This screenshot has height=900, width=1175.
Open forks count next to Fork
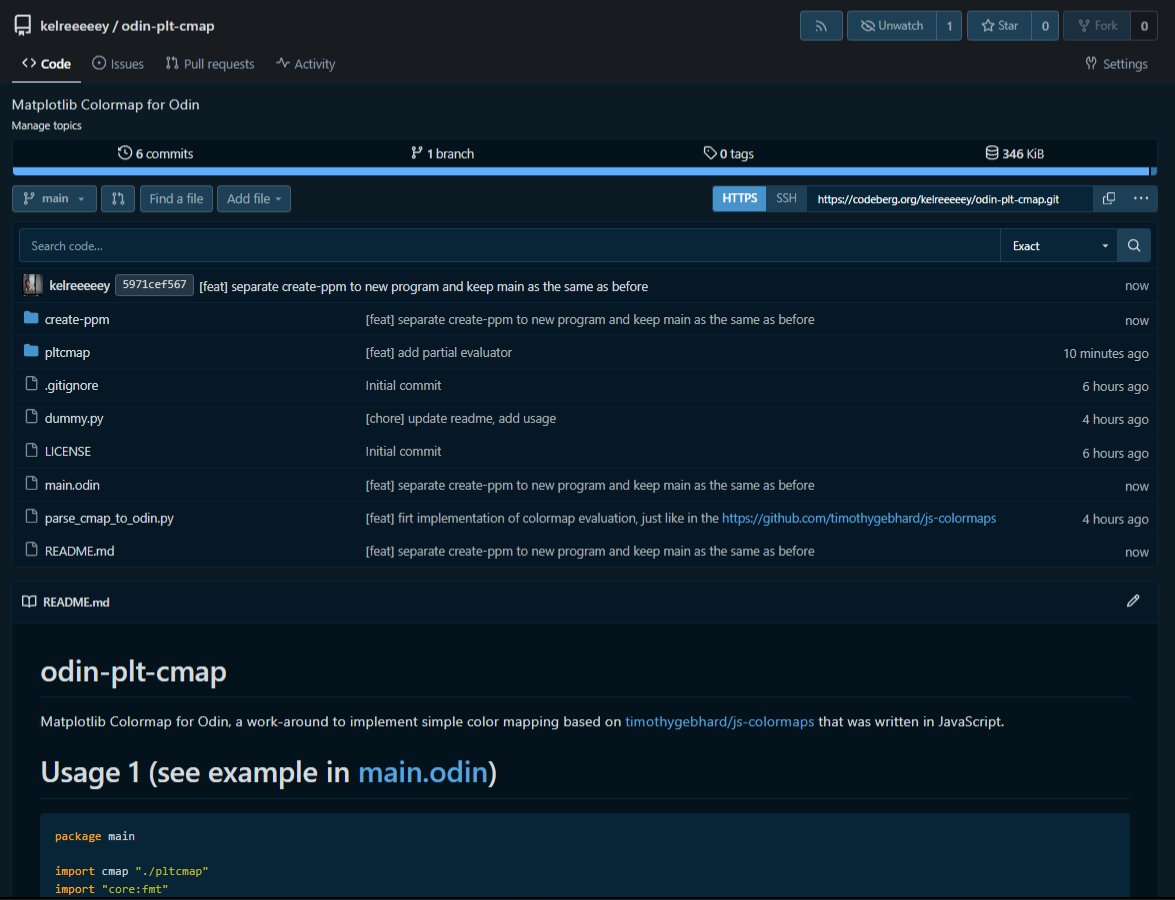[x=1144, y=25]
